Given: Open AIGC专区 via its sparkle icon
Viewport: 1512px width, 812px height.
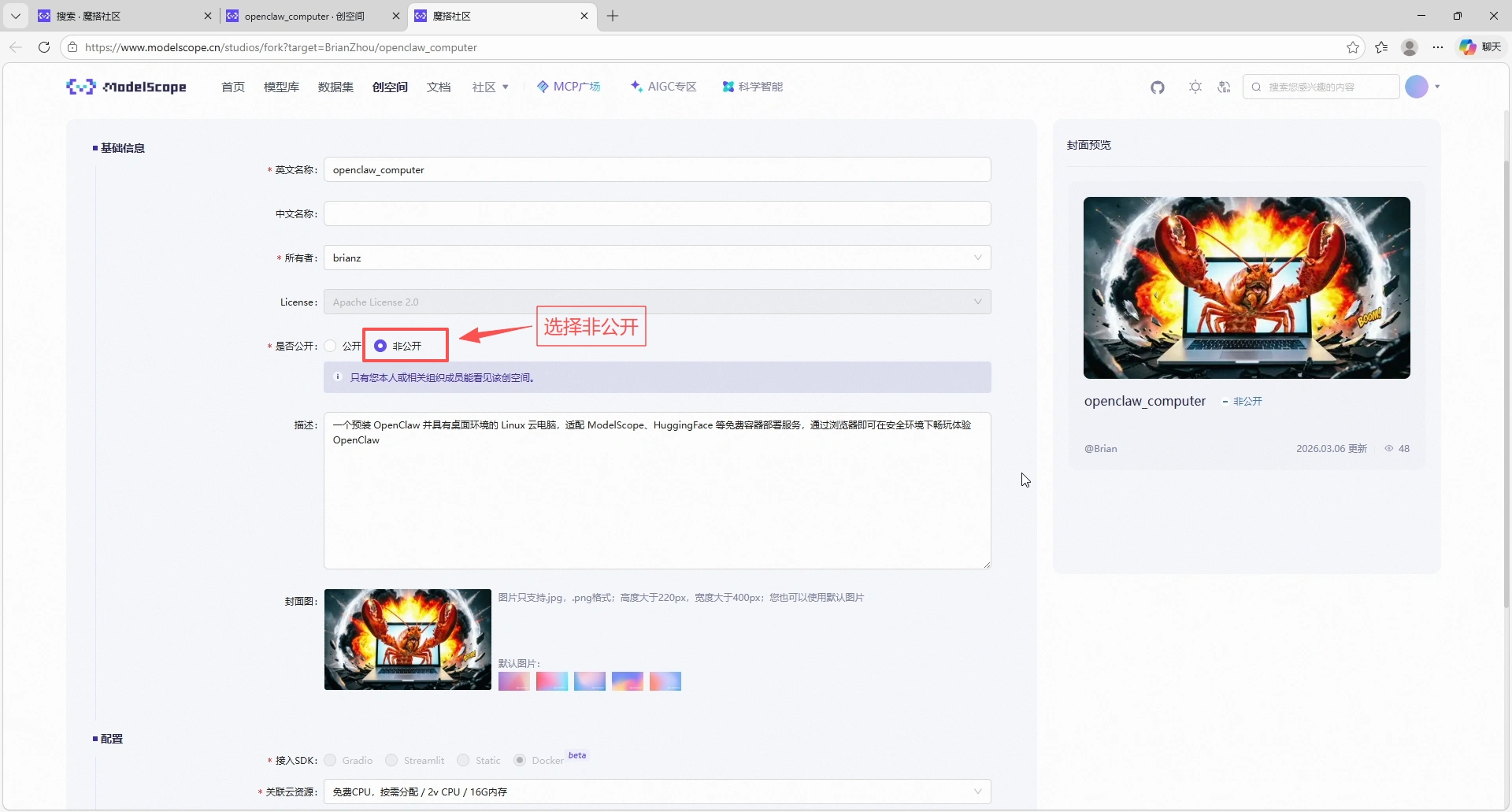Looking at the screenshot, I should coord(636,87).
